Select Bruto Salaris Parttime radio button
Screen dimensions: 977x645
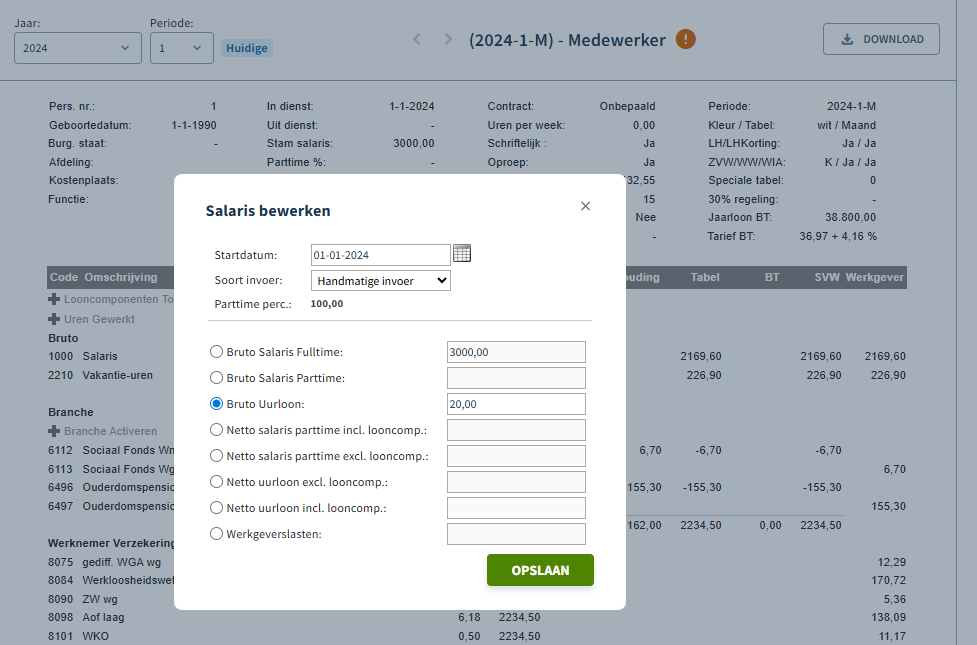[216, 378]
